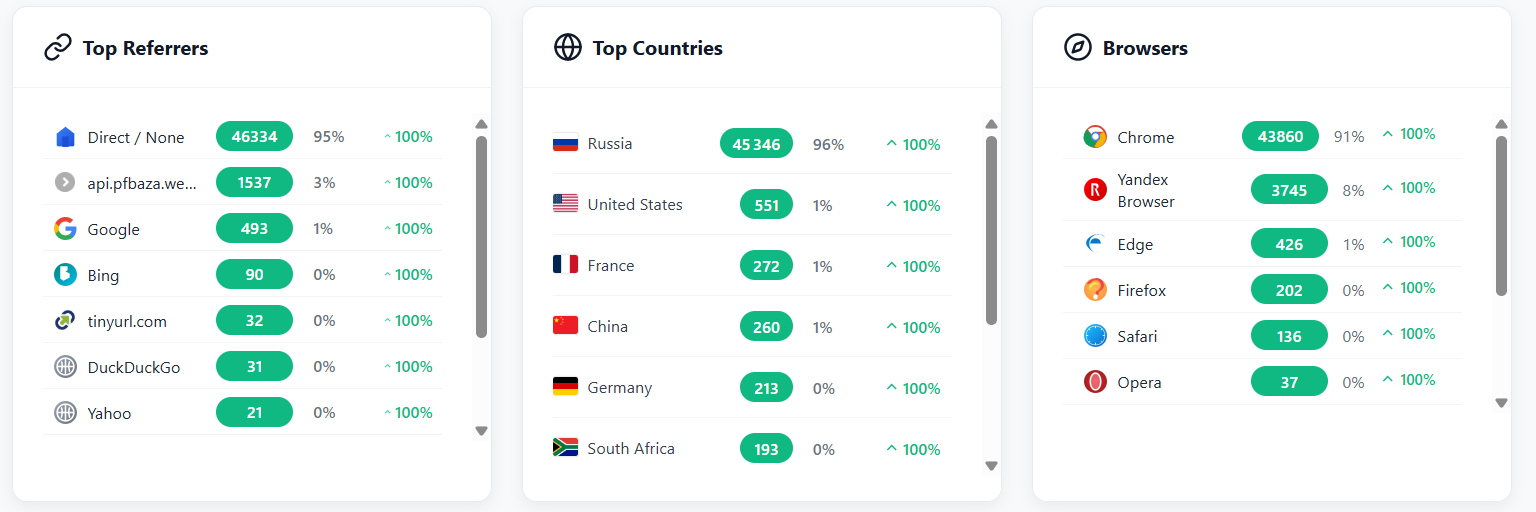Click the 45 346 Russia visits badge

756,144
